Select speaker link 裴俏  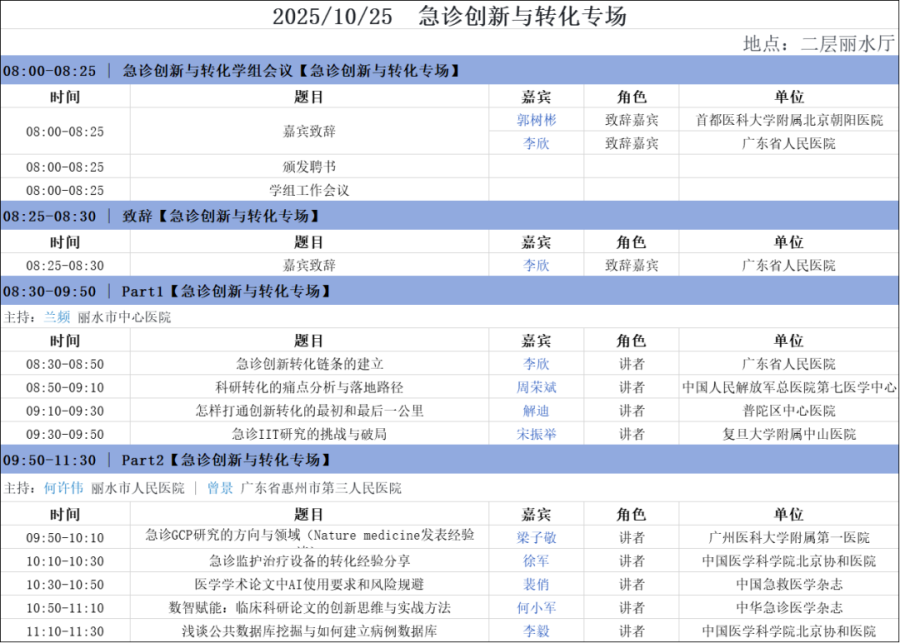coord(536,584)
